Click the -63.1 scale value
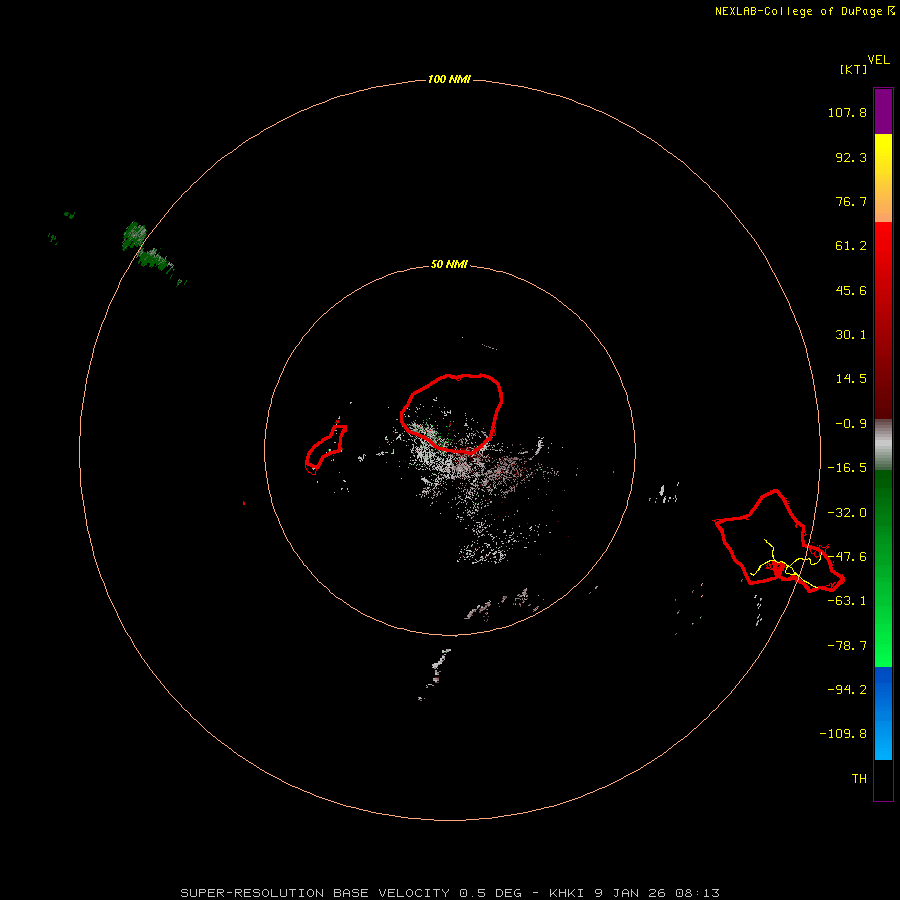Image resolution: width=900 pixels, height=900 pixels. tap(847, 601)
